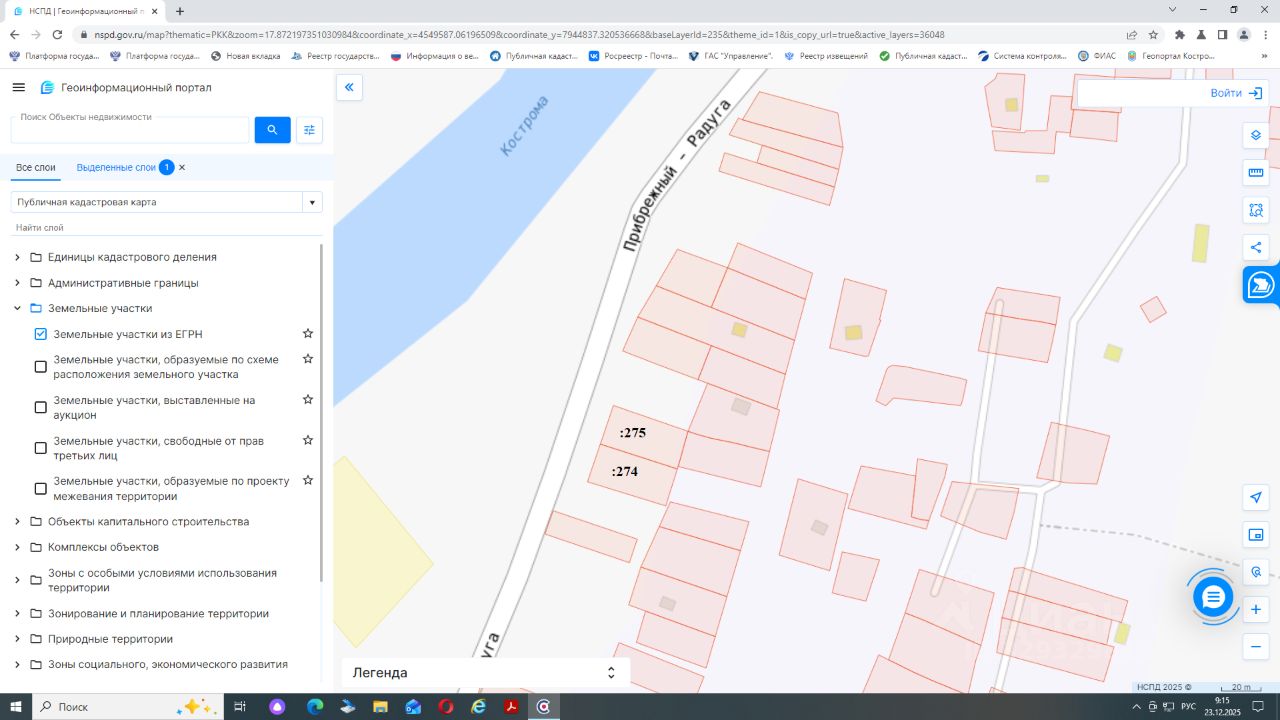Collapse the 'Земельные участки' group
1280x720 pixels.
click(x=17, y=308)
